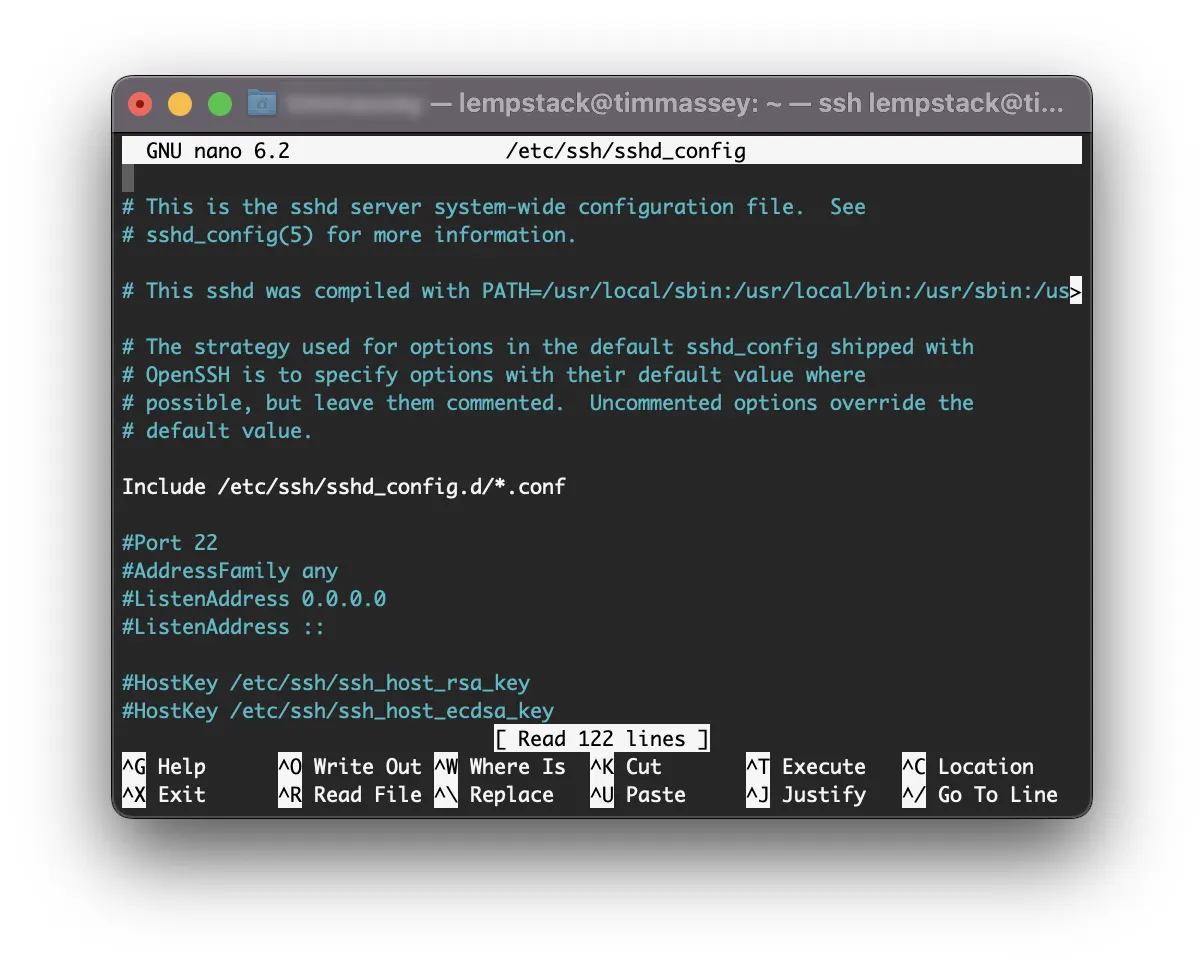Click the line starting possible, but leave them commented
The image size is (1204, 966).
click(548, 403)
